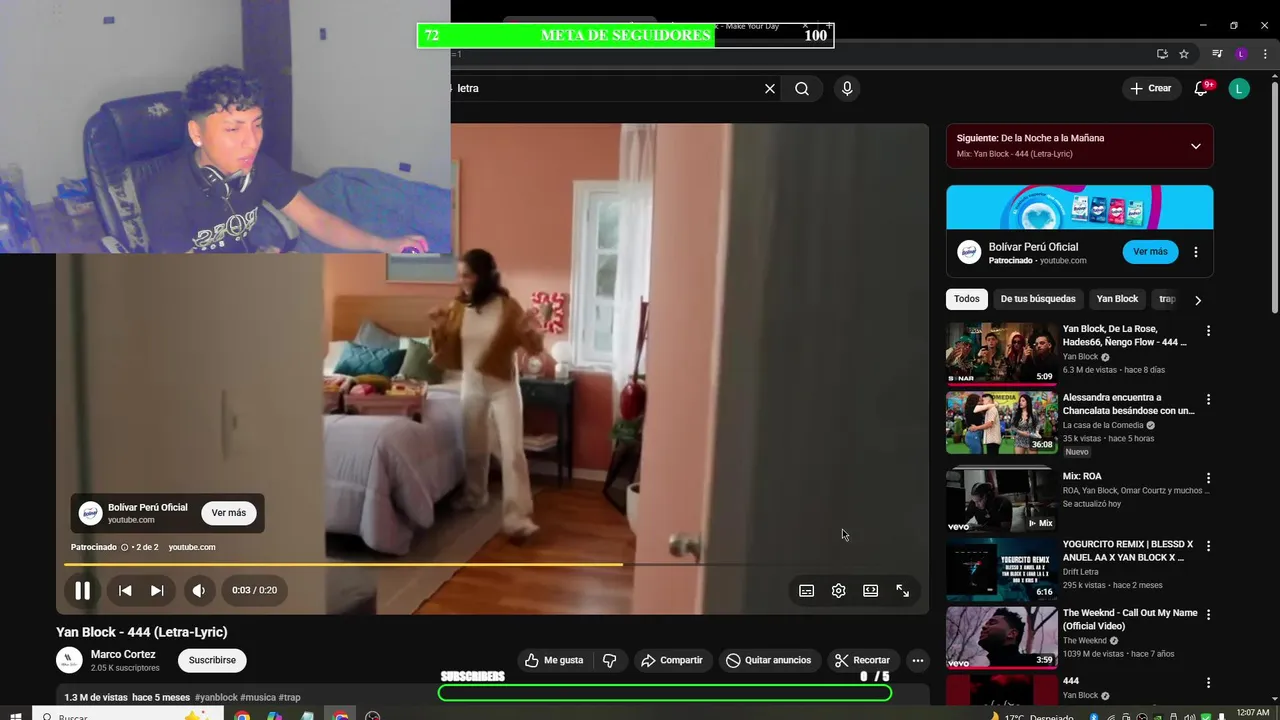
Task: Toggle subtitles in the player
Action: (806, 590)
